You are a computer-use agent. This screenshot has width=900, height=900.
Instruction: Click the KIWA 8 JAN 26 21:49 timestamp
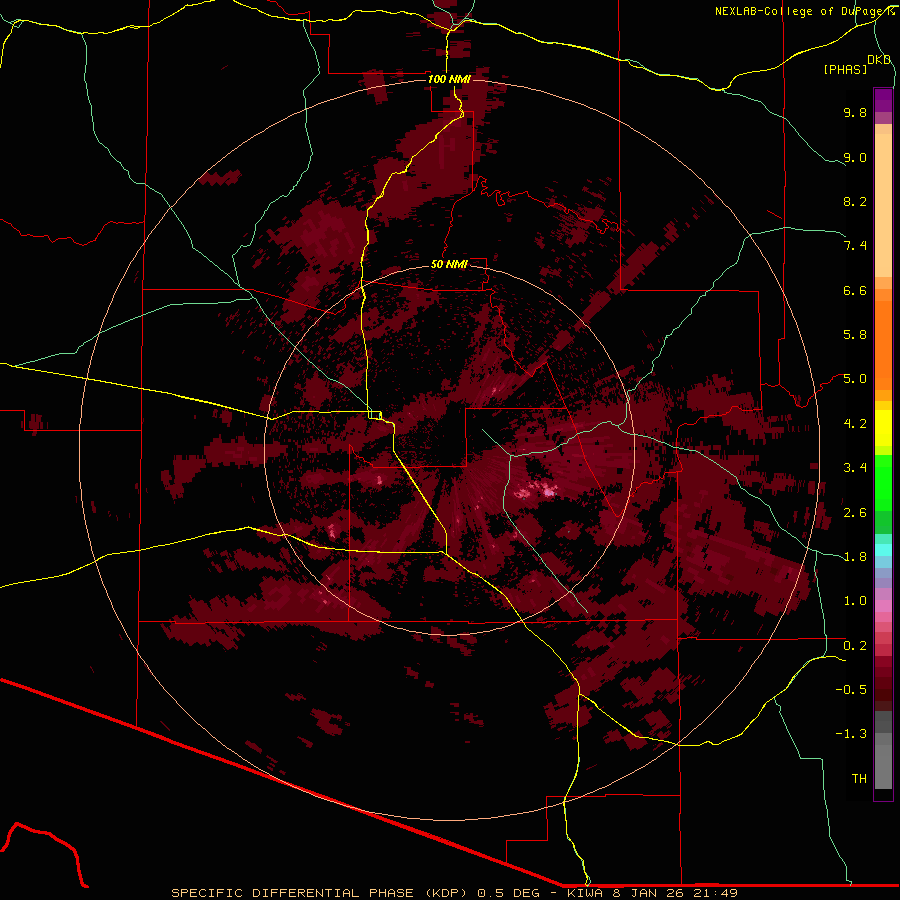click(652, 893)
